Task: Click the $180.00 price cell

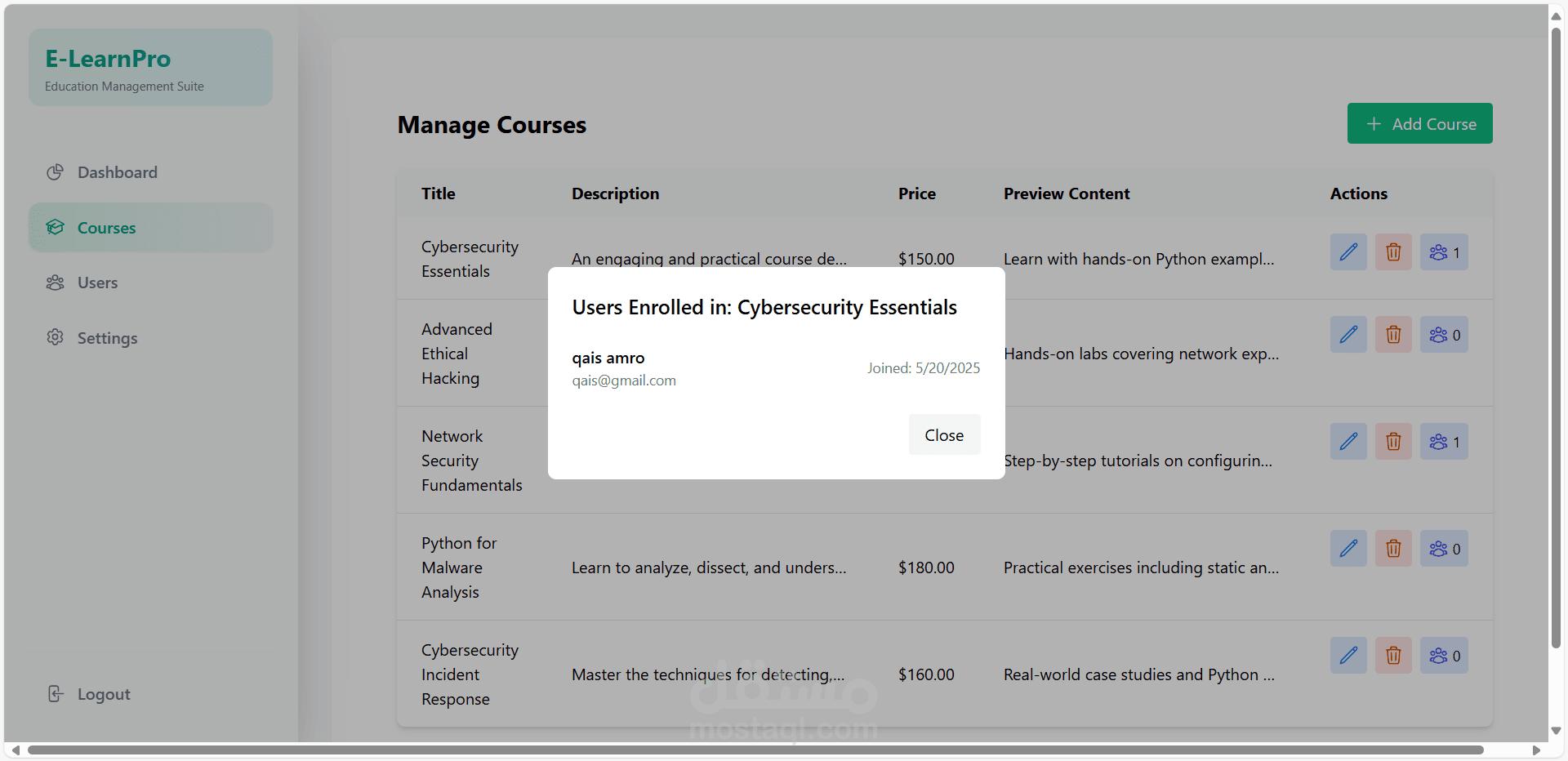Action: point(926,567)
